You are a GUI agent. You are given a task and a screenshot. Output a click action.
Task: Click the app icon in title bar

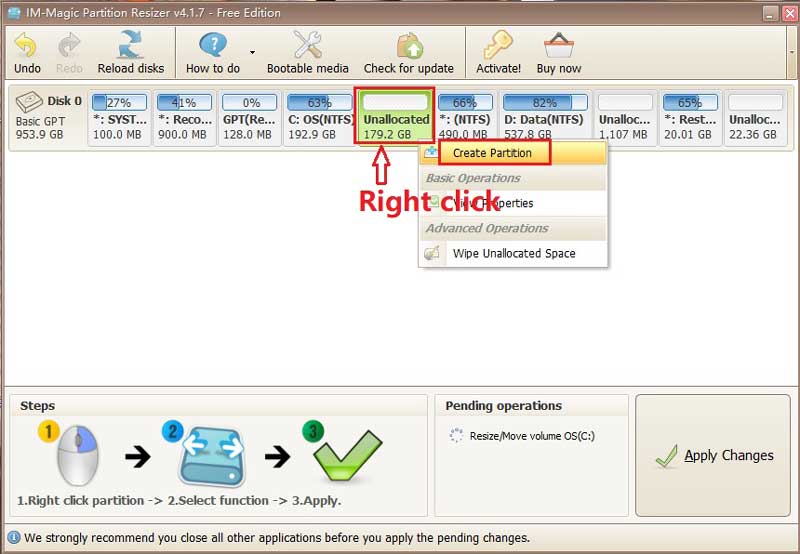tap(14, 13)
